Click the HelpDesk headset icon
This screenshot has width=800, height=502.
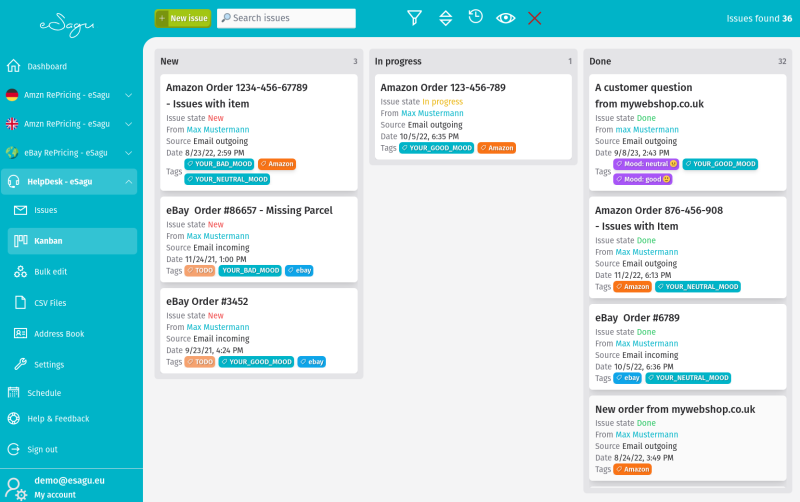tap(14, 182)
